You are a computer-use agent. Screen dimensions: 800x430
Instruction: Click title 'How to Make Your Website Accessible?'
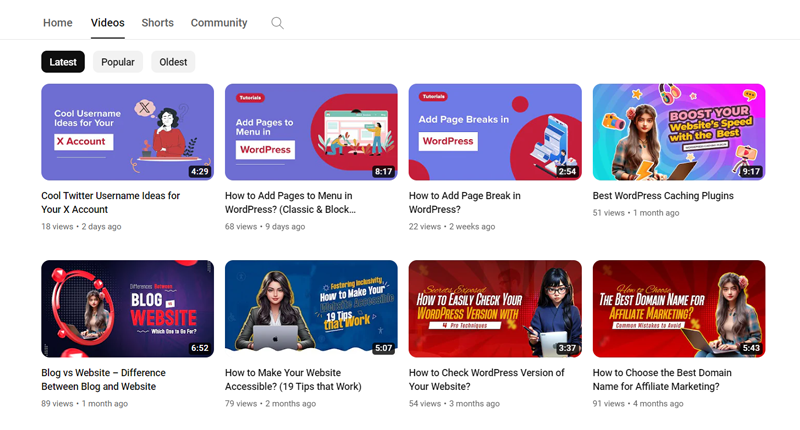pos(293,380)
